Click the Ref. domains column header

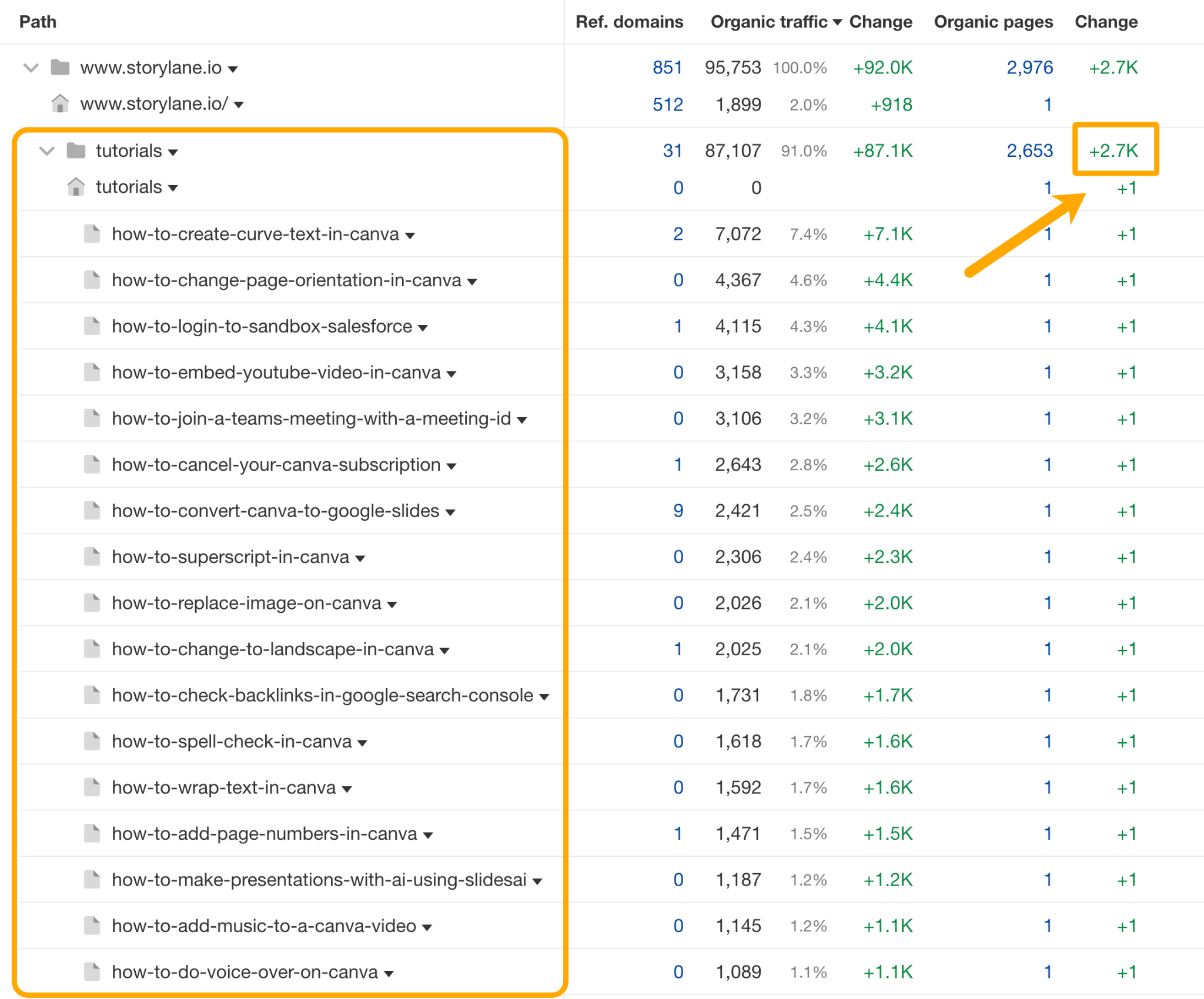pos(629,22)
